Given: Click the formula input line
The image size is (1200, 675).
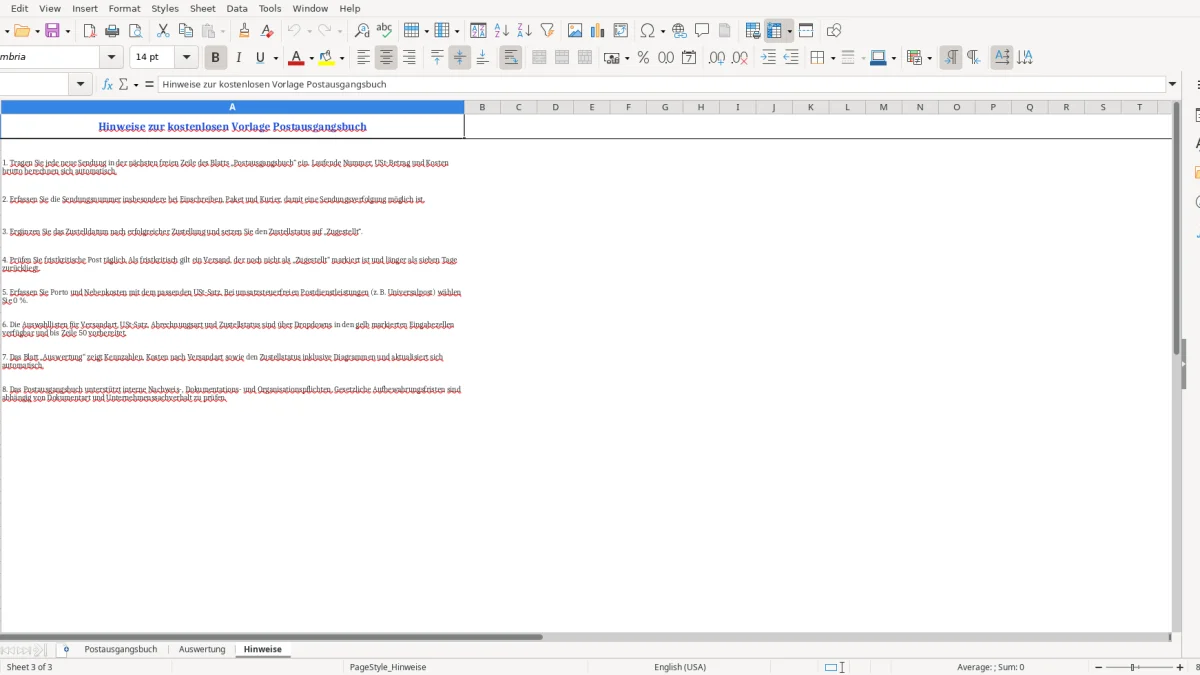Looking at the screenshot, I should 662,85.
